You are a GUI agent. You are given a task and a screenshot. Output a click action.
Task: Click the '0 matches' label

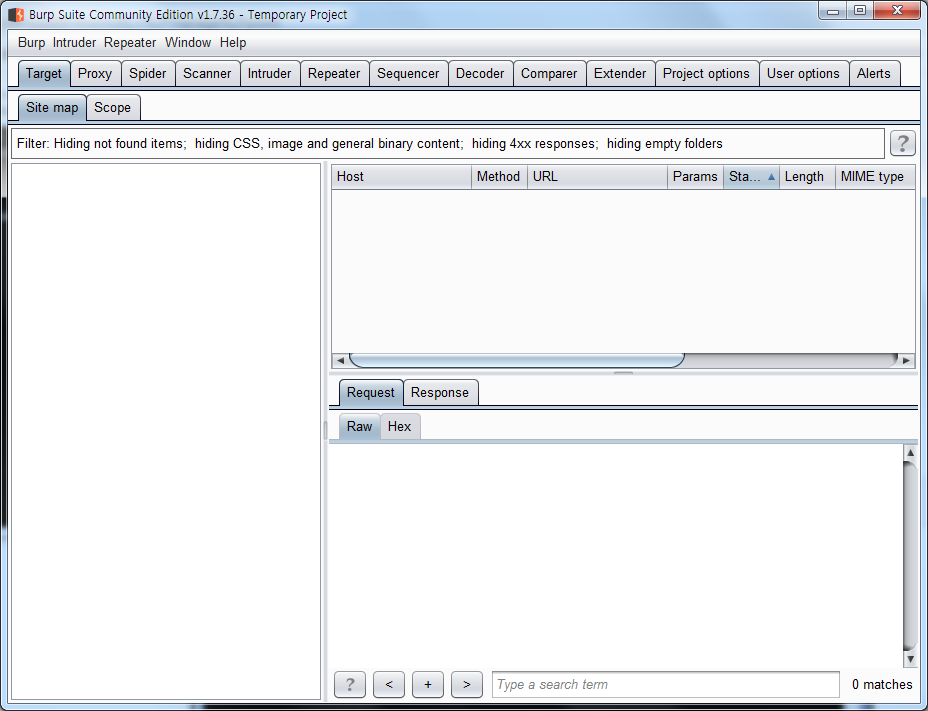tap(882, 684)
